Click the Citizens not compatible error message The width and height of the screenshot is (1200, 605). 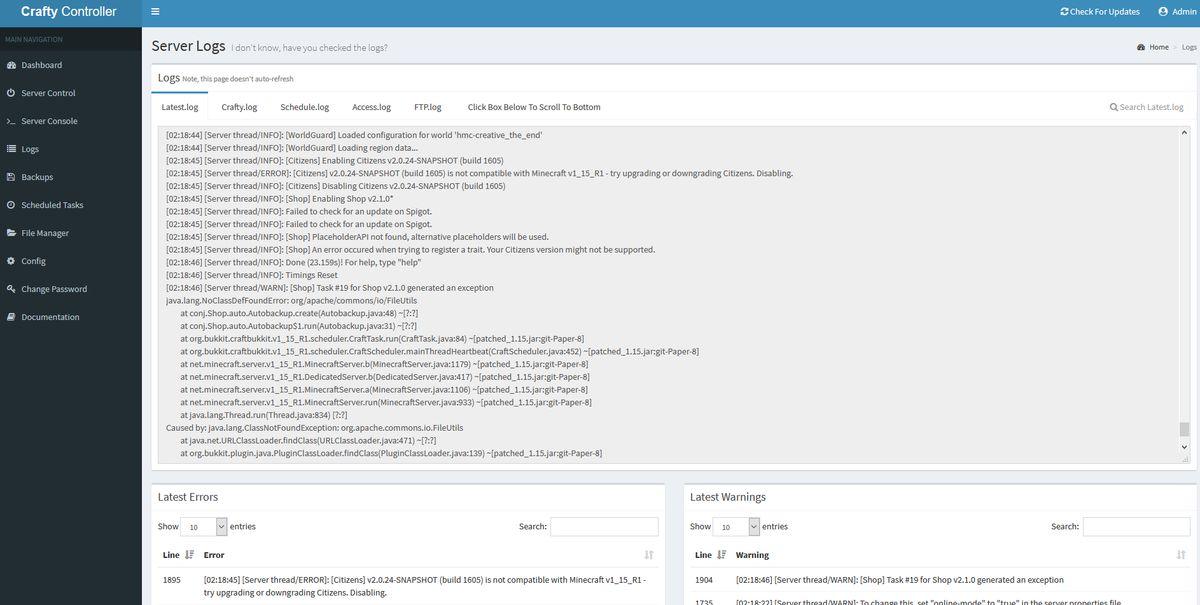[425, 586]
